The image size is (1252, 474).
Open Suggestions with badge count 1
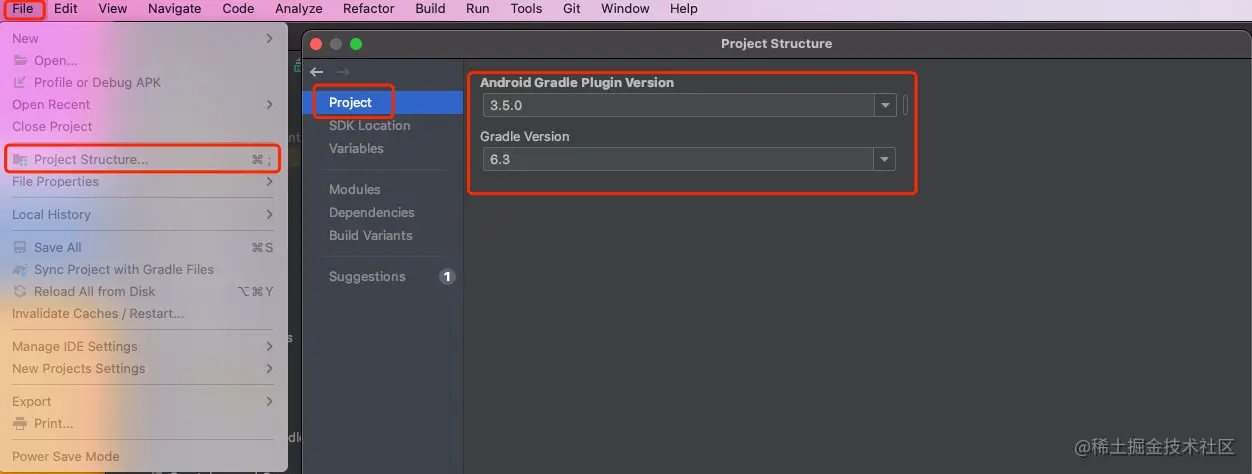[x=367, y=277]
